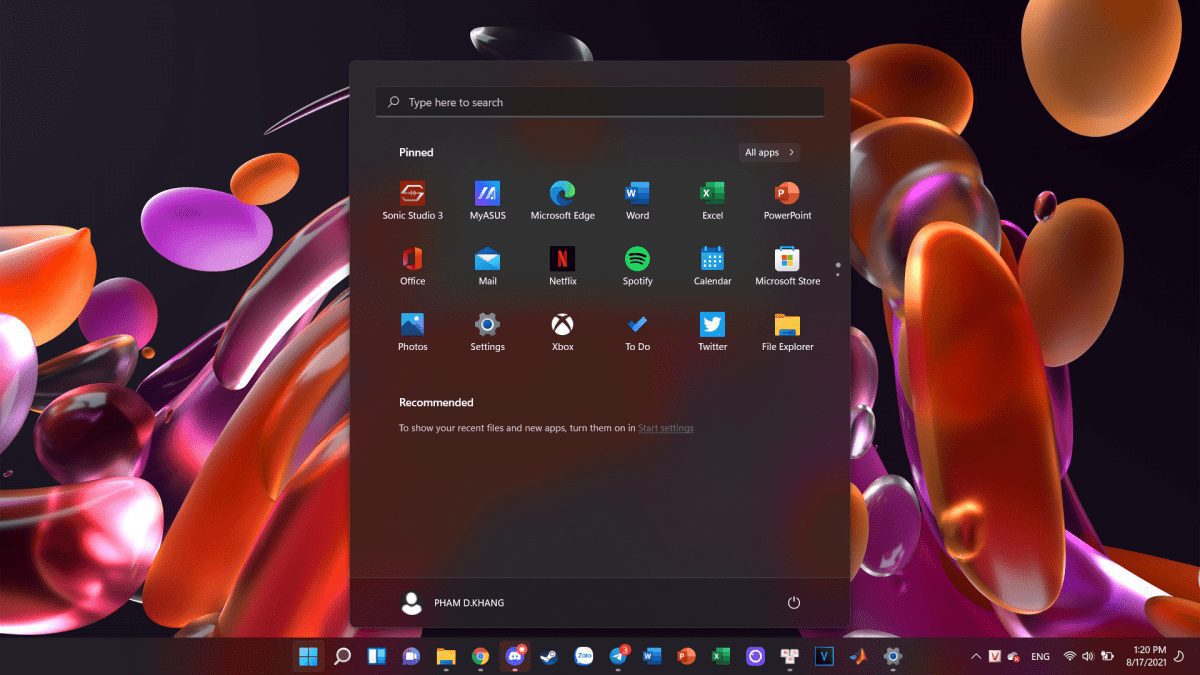
Task: Launch the Mail app
Action: (487, 266)
